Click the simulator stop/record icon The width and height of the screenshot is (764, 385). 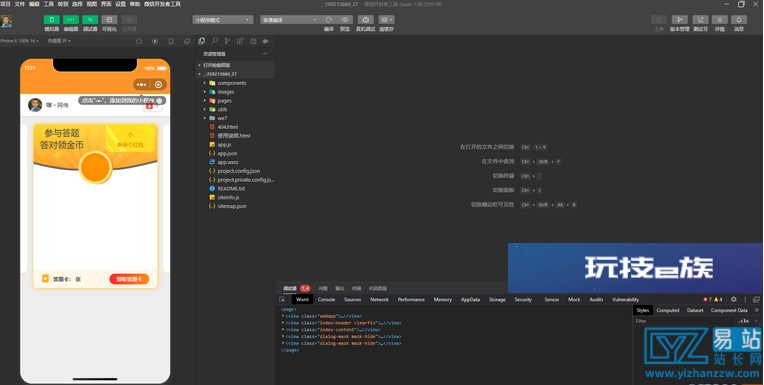[x=155, y=41]
